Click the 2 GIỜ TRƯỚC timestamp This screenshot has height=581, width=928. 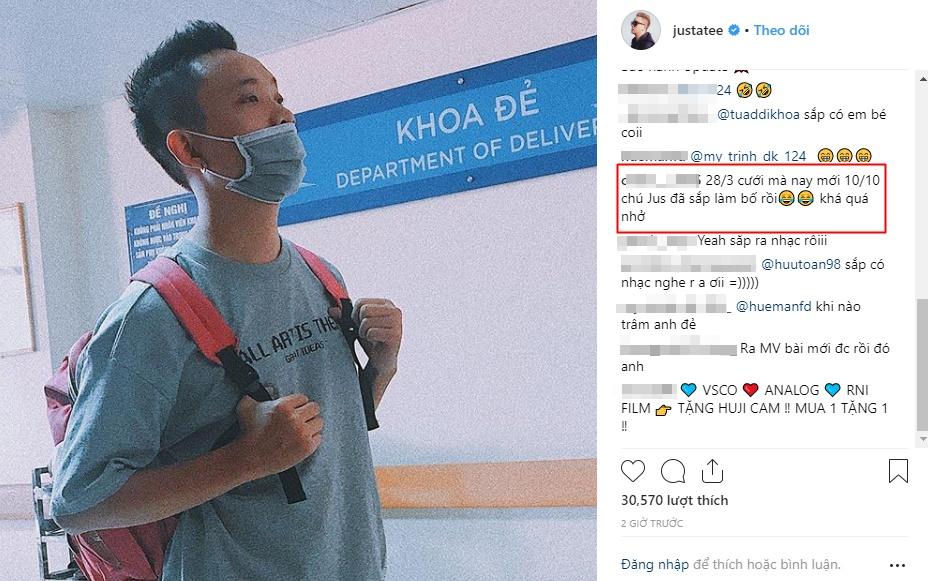652,524
